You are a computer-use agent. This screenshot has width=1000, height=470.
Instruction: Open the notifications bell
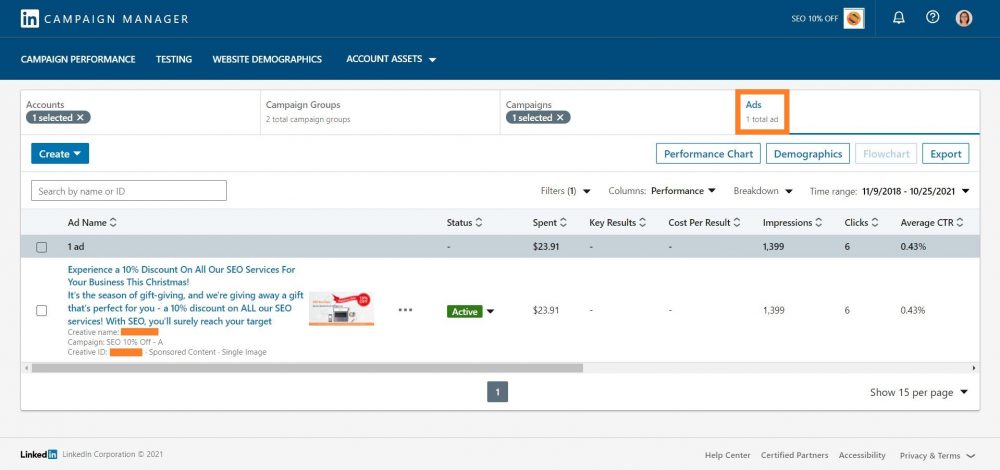[x=899, y=18]
